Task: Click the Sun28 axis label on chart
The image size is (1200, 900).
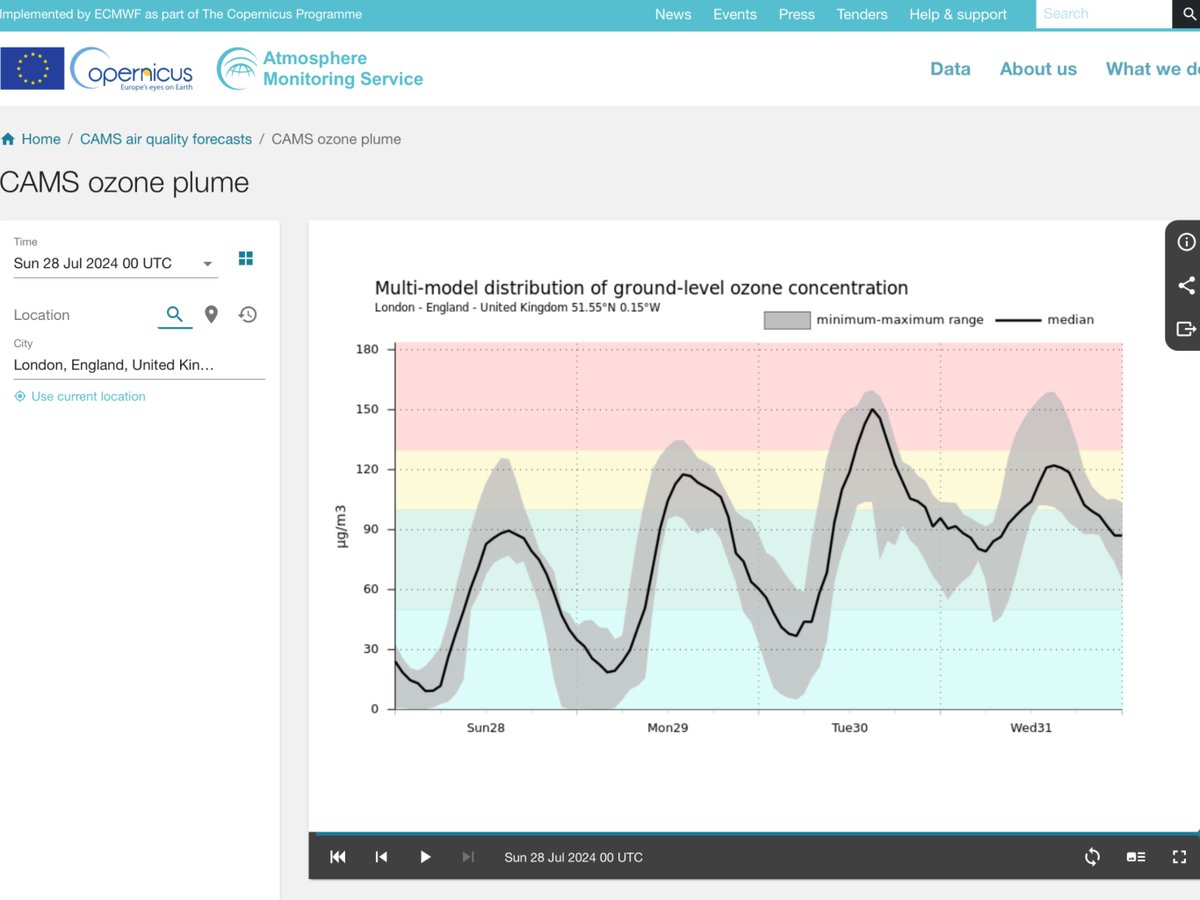Action: pyautogui.click(x=485, y=728)
